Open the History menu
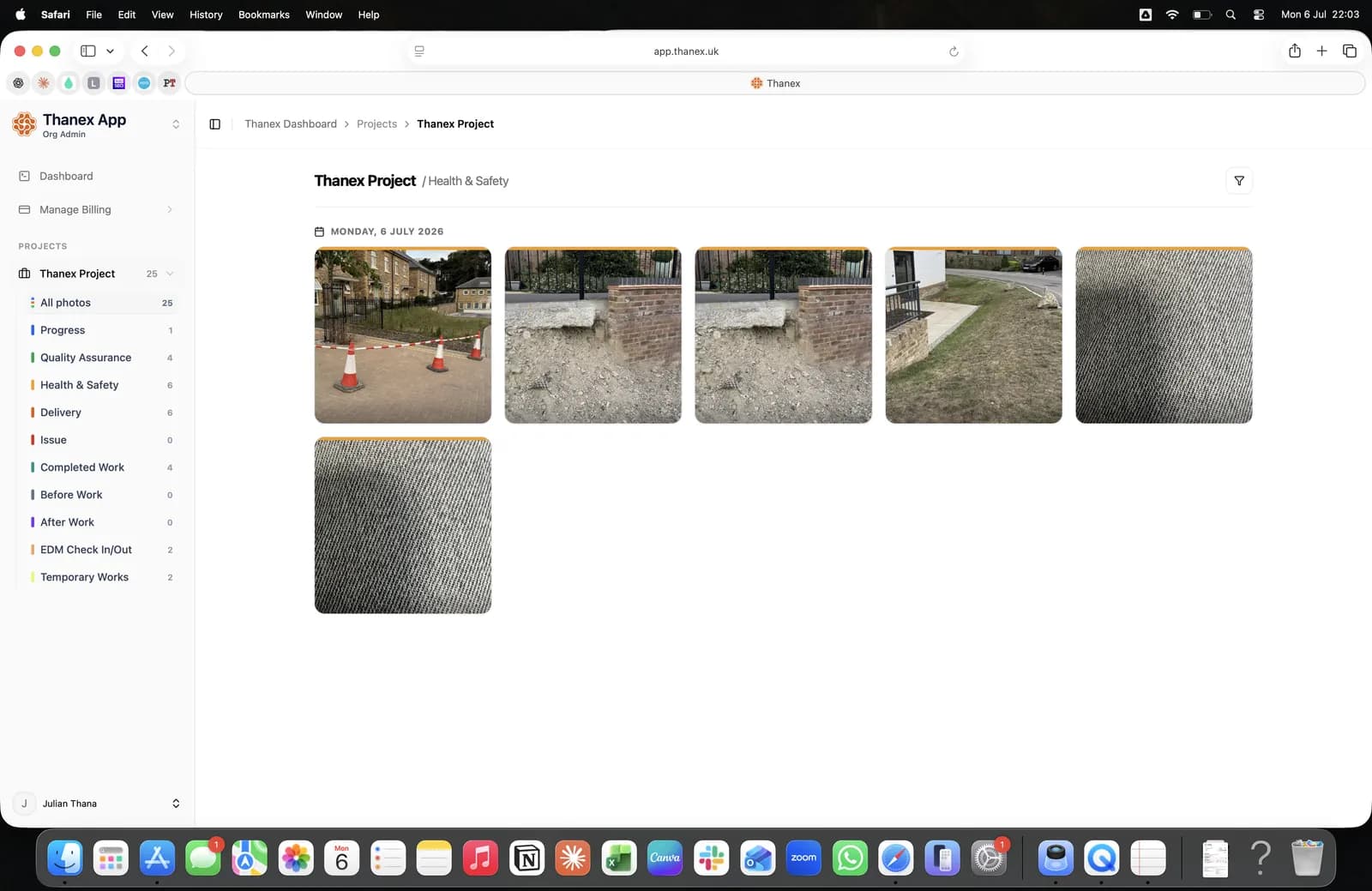The width and height of the screenshot is (1372, 891). [206, 15]
